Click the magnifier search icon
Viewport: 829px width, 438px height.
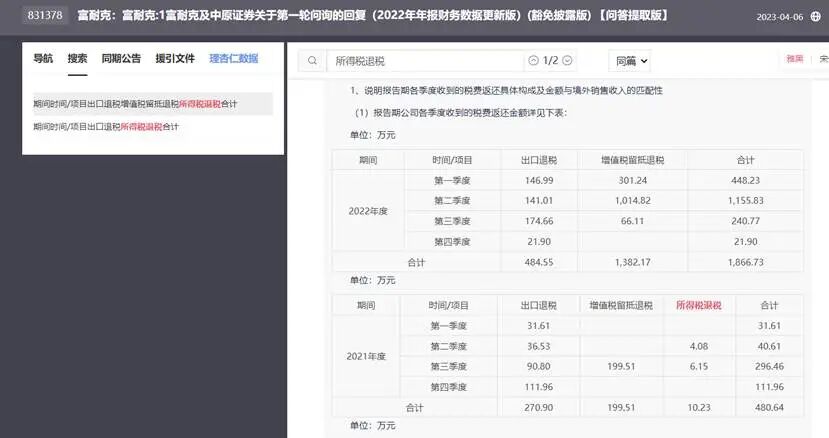click(x=312, y=61)
